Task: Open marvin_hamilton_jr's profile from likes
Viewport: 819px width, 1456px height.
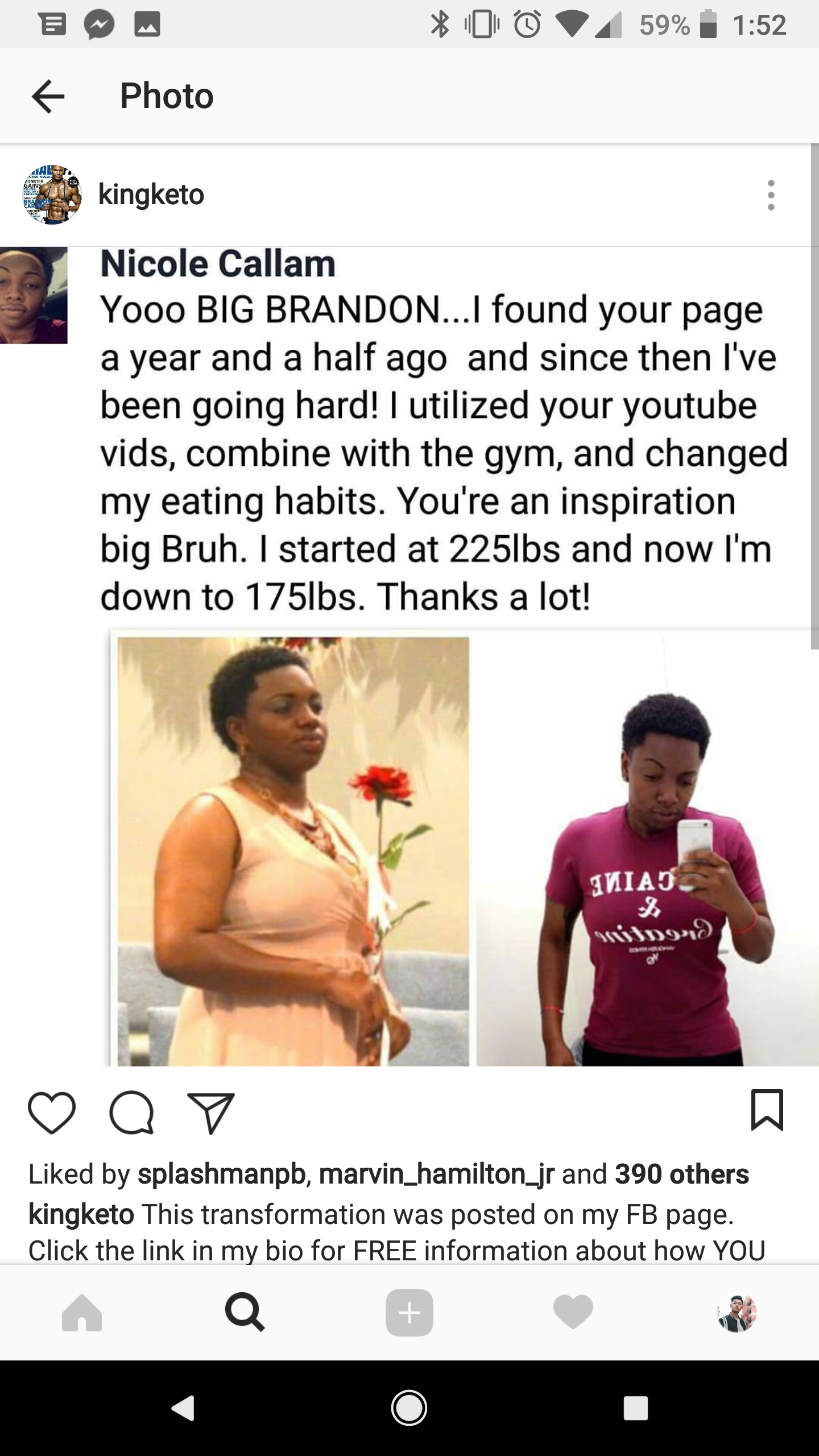Action: coord(436,1174)
